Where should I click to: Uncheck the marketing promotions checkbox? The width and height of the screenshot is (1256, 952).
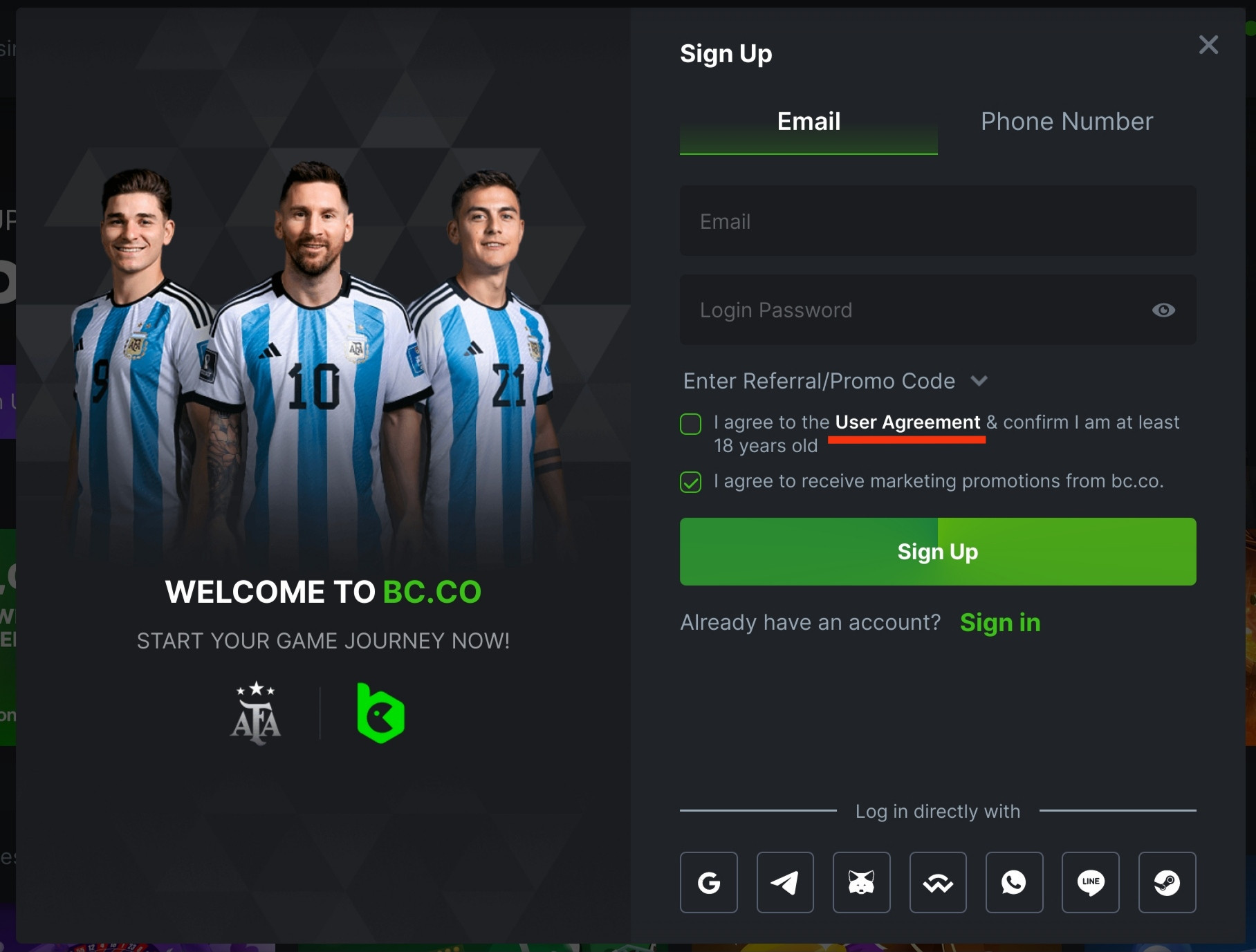click(x=690, y=482)
